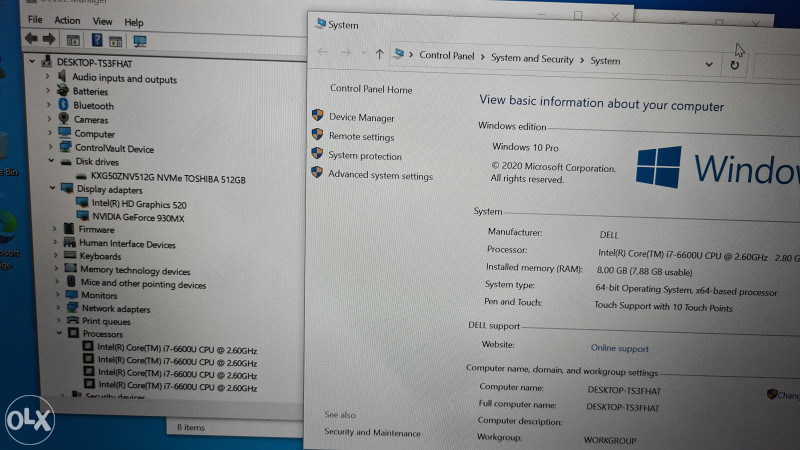Screen dimensions: 800x450
Task: Click the Refresh button in System address bar
Action: [734, 65]
